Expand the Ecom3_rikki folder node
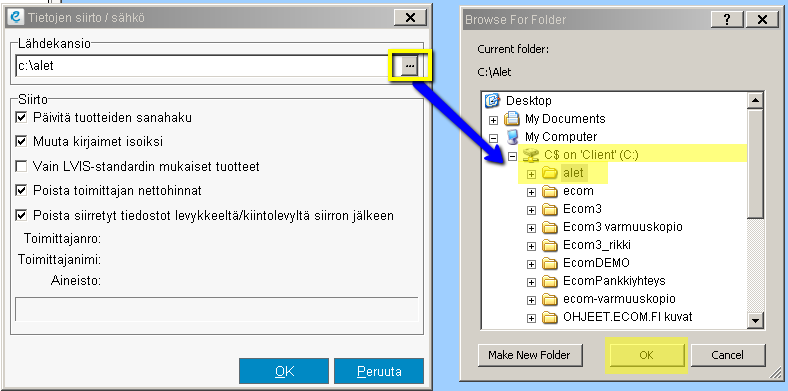 (x=531, y=246)
